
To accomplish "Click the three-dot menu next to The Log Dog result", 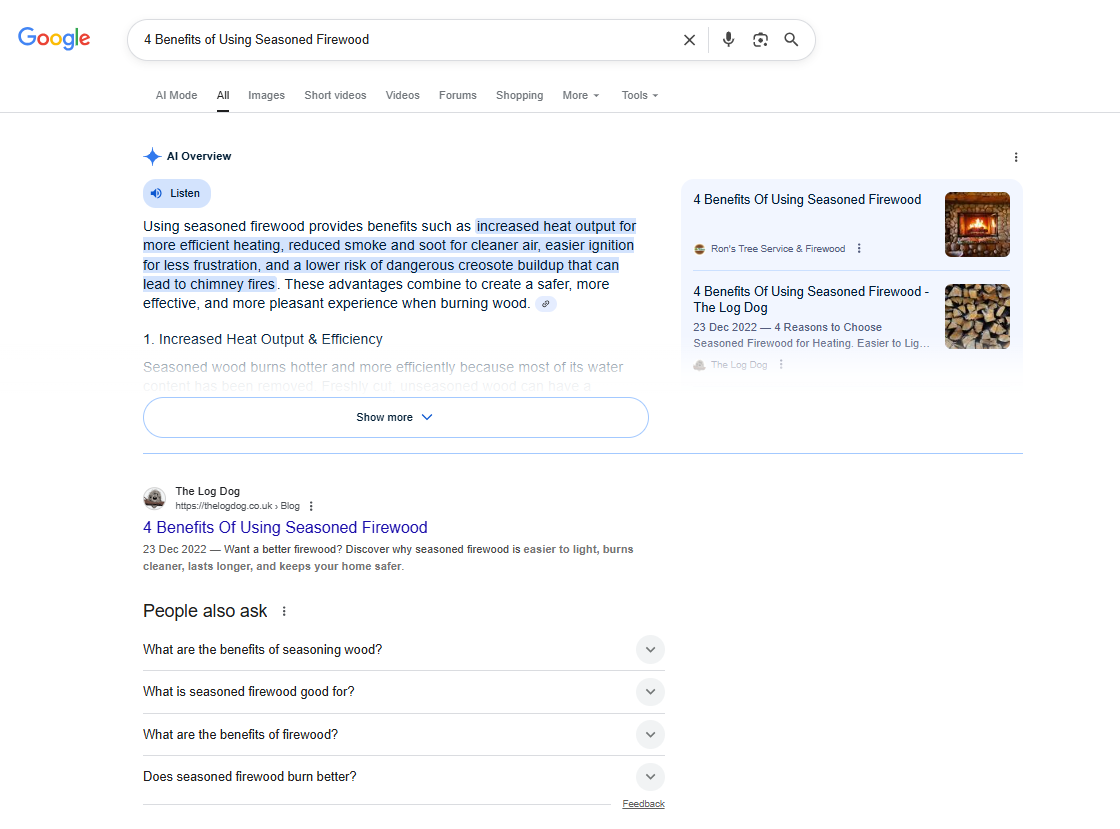I will [311, 506].
